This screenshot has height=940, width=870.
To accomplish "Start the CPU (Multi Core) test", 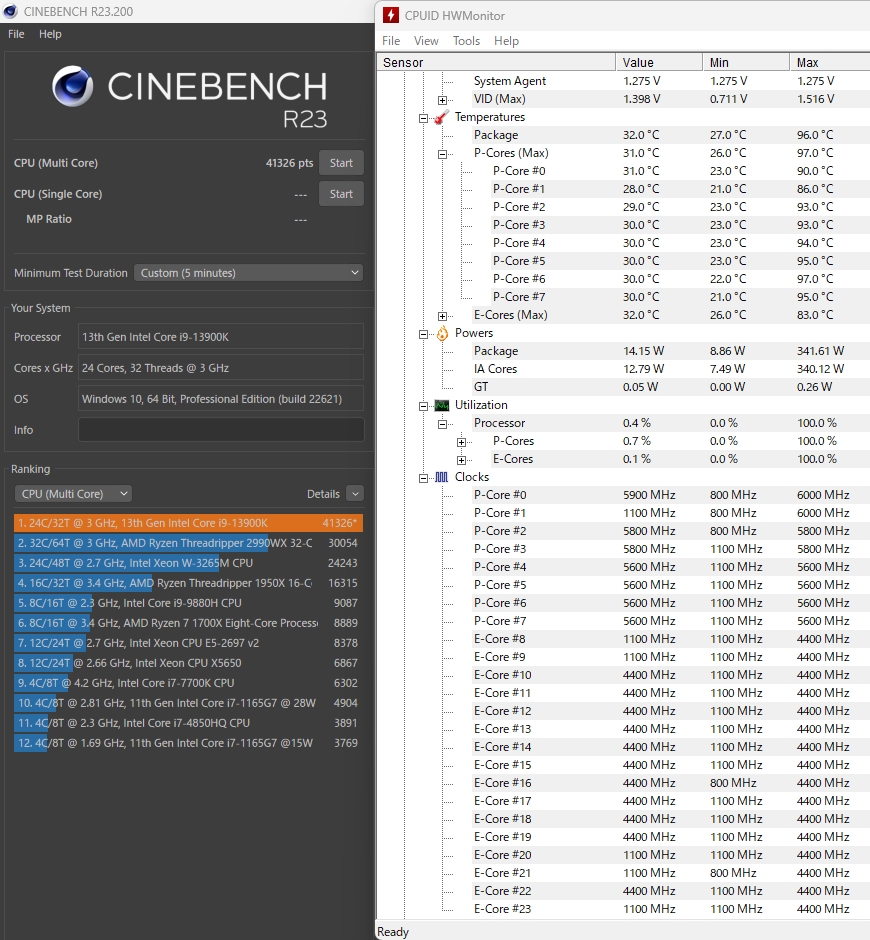I will point(341,163).
